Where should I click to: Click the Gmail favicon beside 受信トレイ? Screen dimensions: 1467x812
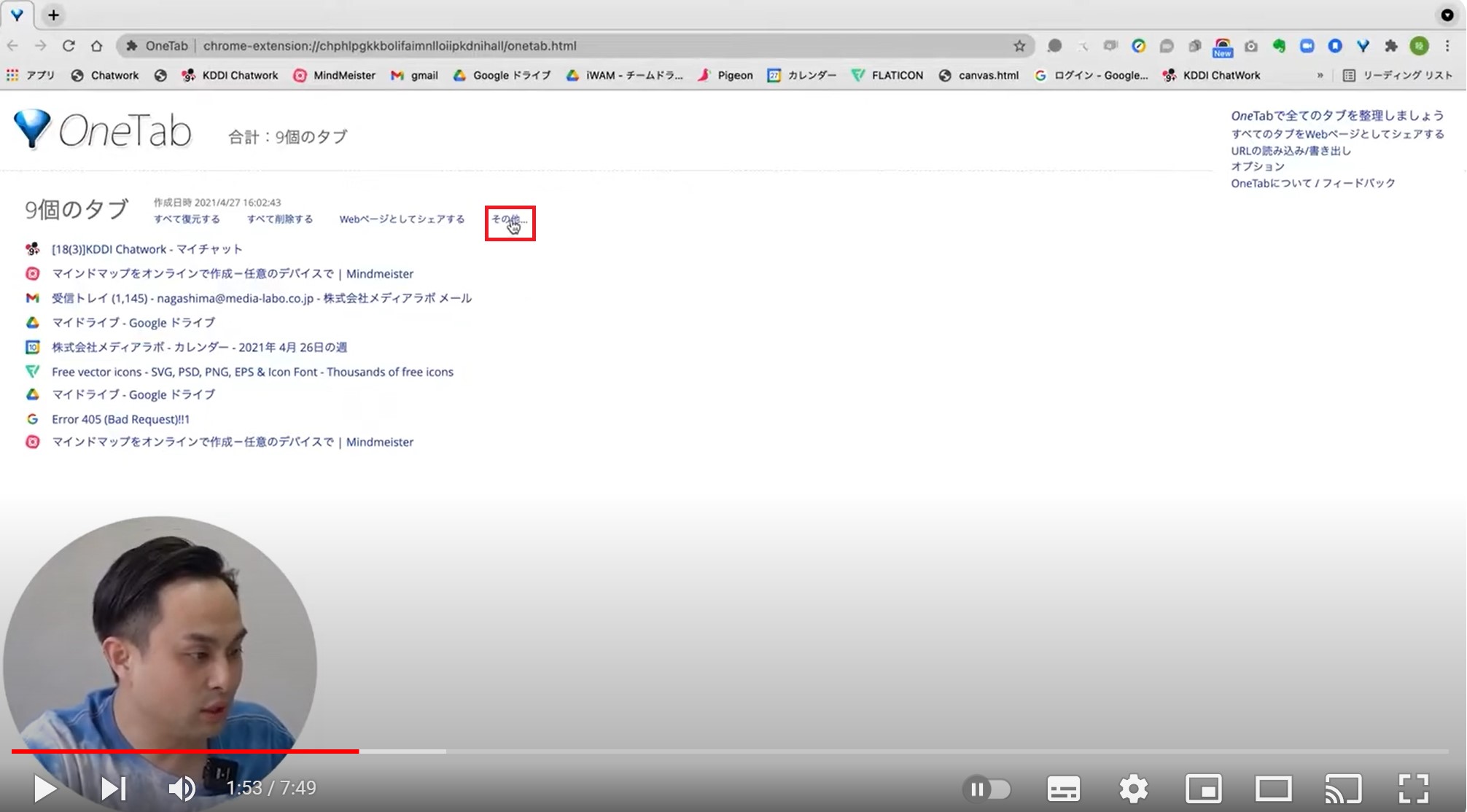click(32, 298)
